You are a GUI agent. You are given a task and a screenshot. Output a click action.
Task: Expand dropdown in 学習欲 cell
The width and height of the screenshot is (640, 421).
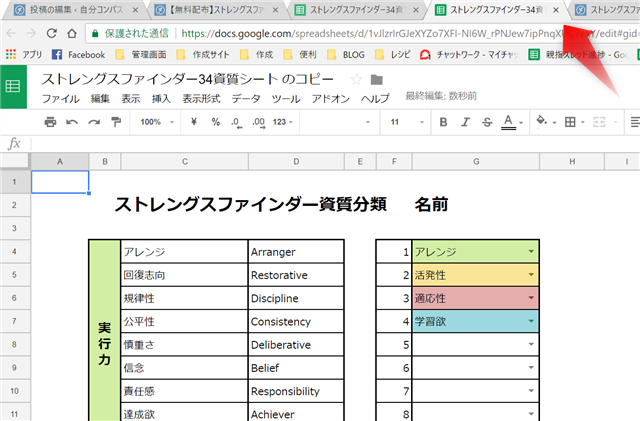[x=531, y=321]
